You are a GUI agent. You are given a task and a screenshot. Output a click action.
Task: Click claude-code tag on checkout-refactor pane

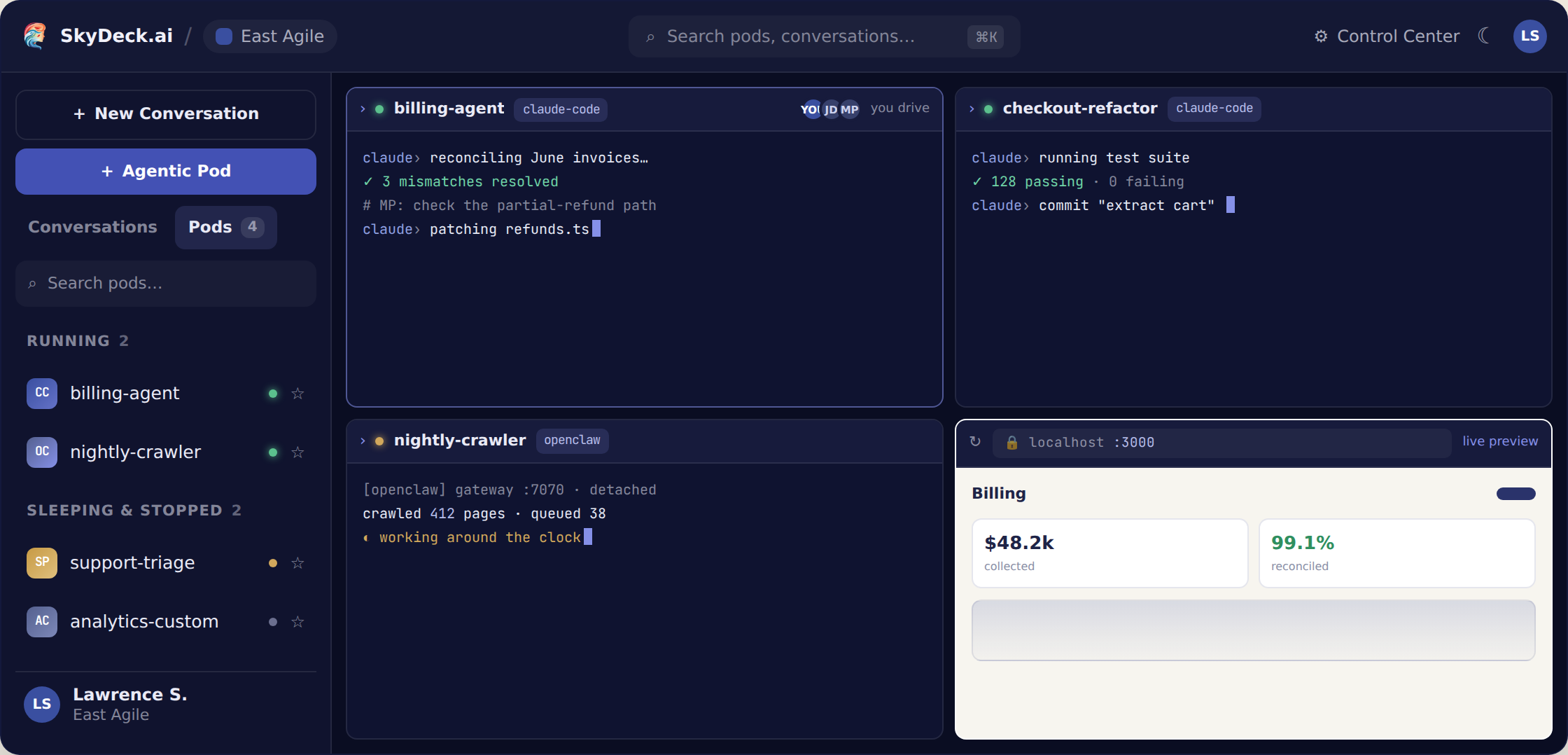pyautogui.click(x=1214, y=109)
